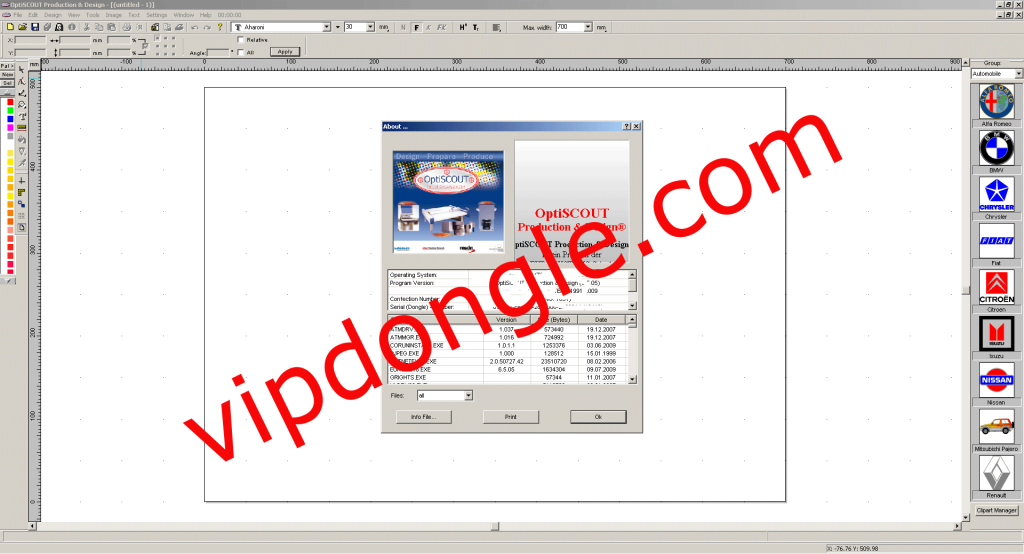Click the Version column header in file list
Screen dimensions: 1024x554
[x=506, y=319]
